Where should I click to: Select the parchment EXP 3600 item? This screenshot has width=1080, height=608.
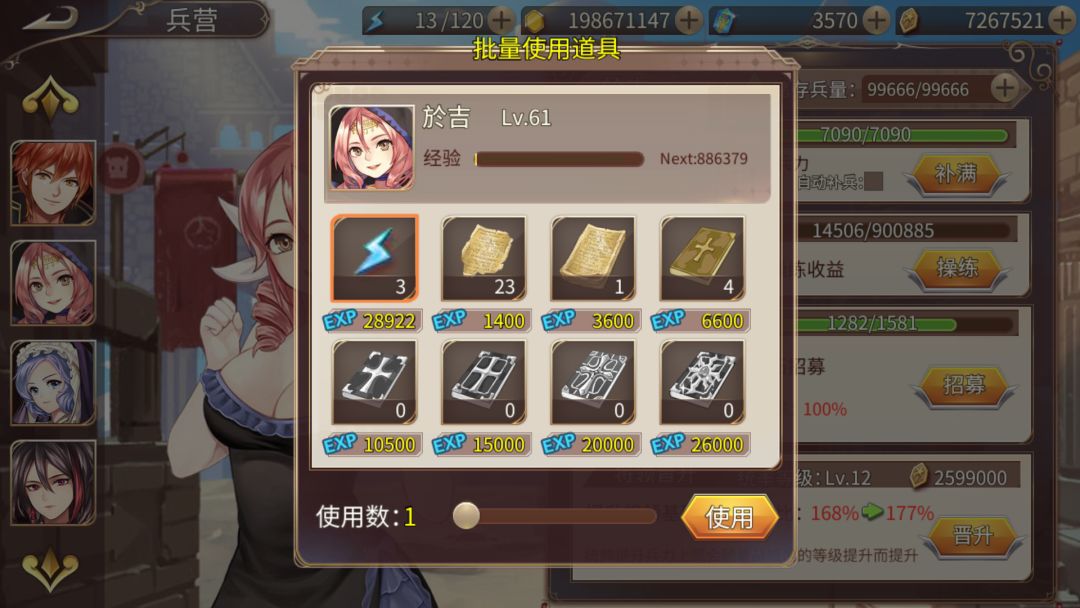[x=592, y=258]
